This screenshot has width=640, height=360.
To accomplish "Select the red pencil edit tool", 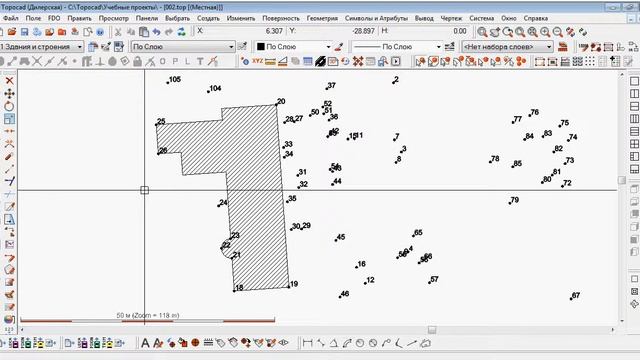I will [9, 157].
